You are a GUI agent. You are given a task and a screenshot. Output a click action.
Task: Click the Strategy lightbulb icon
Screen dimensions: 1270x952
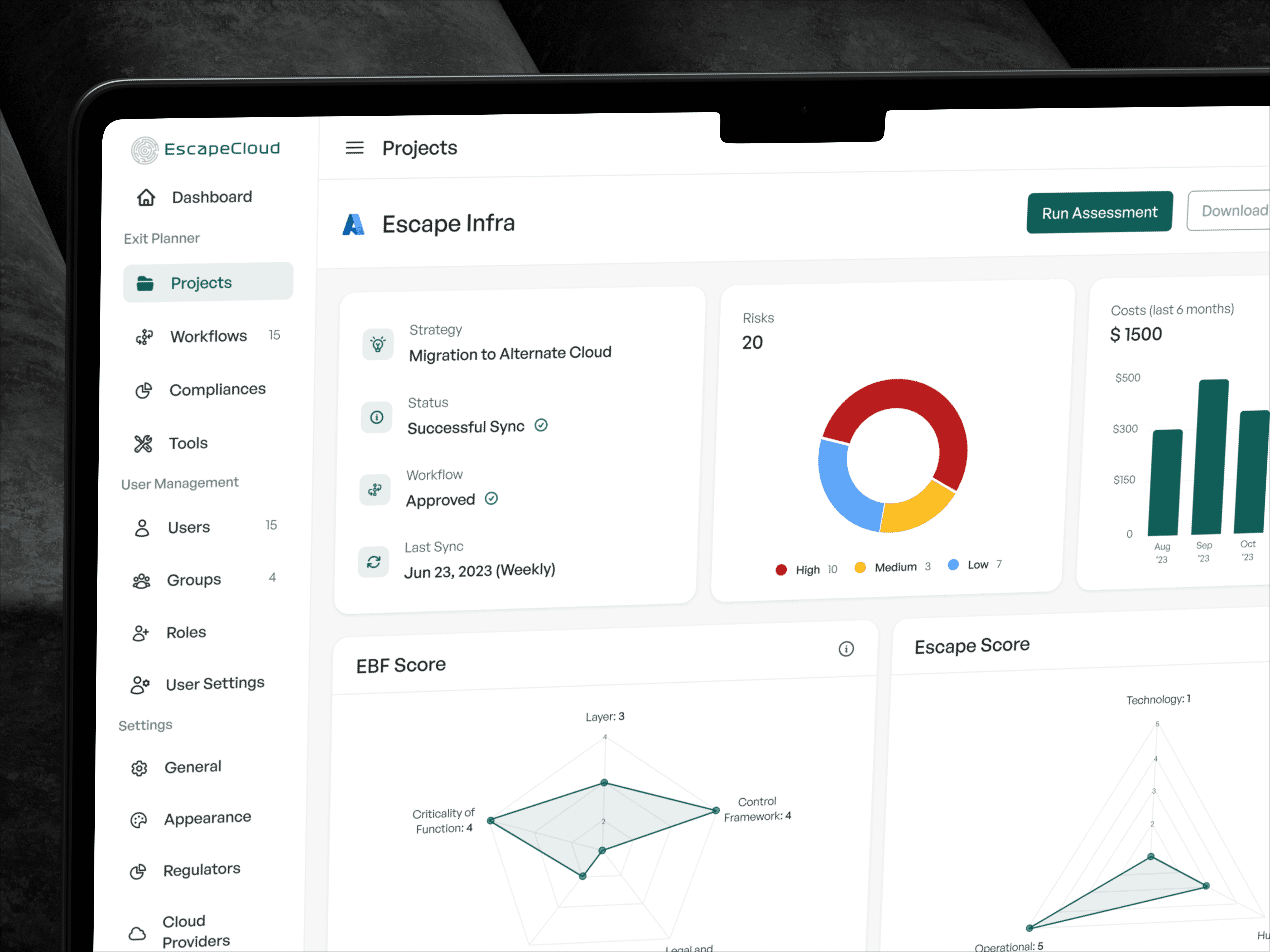point(378,344)
